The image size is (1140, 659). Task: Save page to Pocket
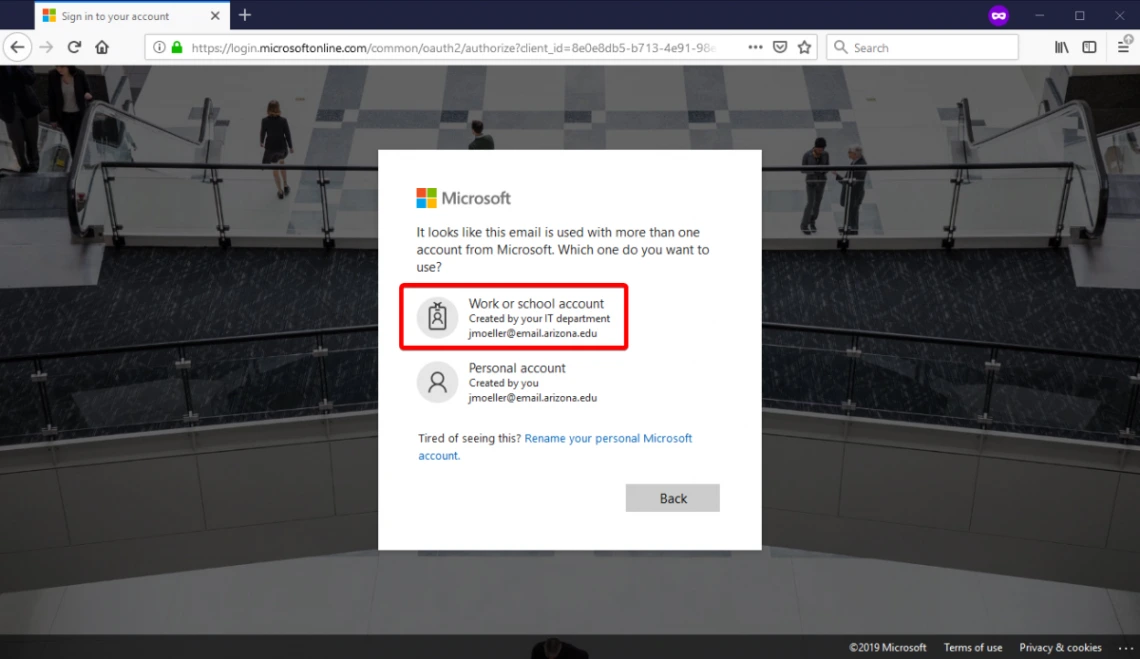[780, 47]
